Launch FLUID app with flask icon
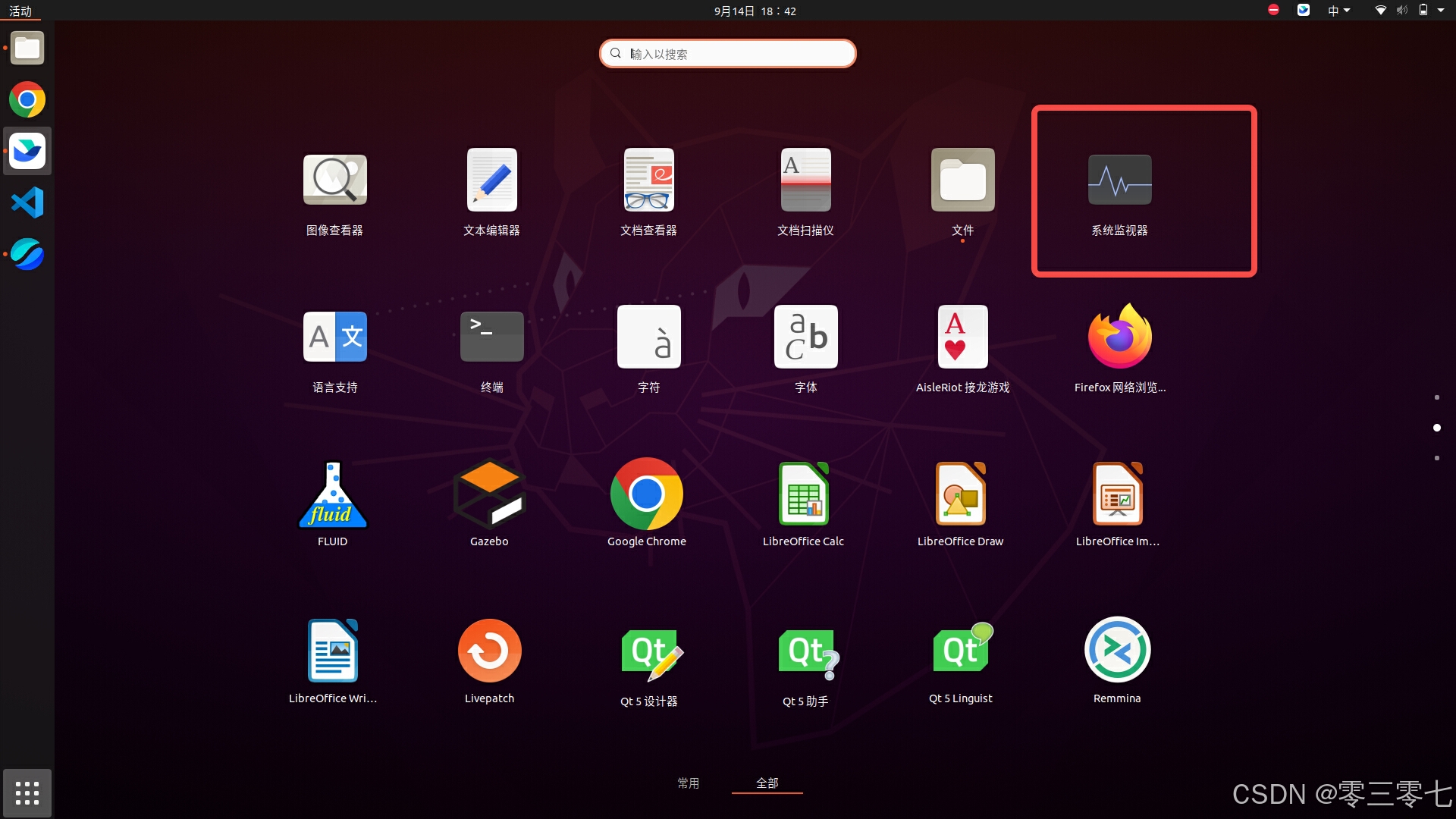 [x=332, y=494]
